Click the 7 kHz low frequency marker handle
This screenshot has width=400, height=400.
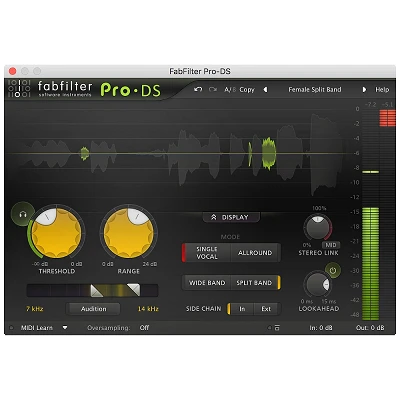pyautogui.click(x=96, y=290)
